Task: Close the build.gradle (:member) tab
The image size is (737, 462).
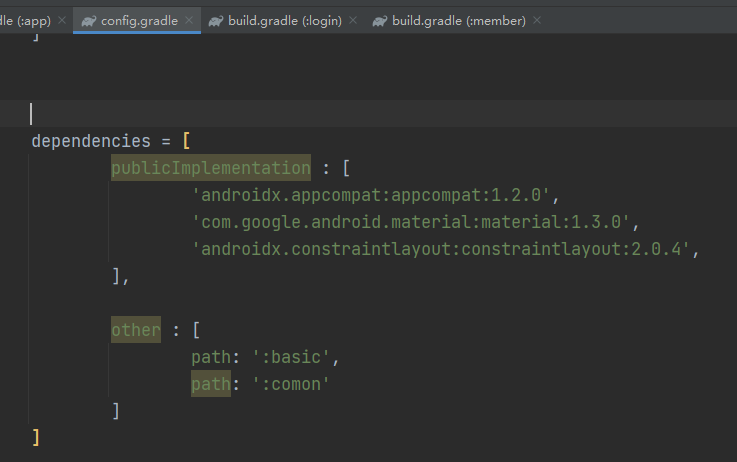Action: (x=537, y=20)
